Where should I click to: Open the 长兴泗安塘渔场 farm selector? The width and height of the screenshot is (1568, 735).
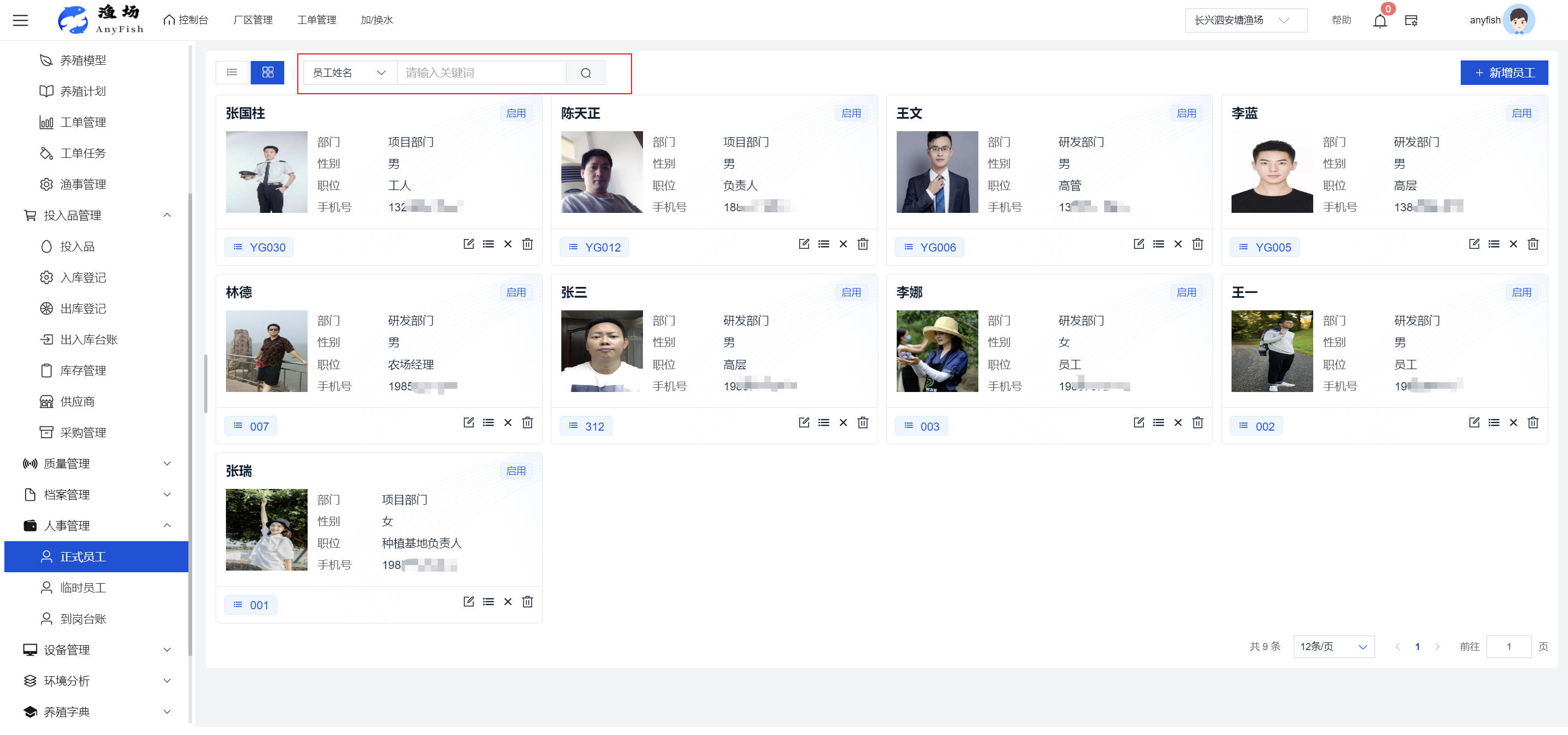(x=1245, y=20)
